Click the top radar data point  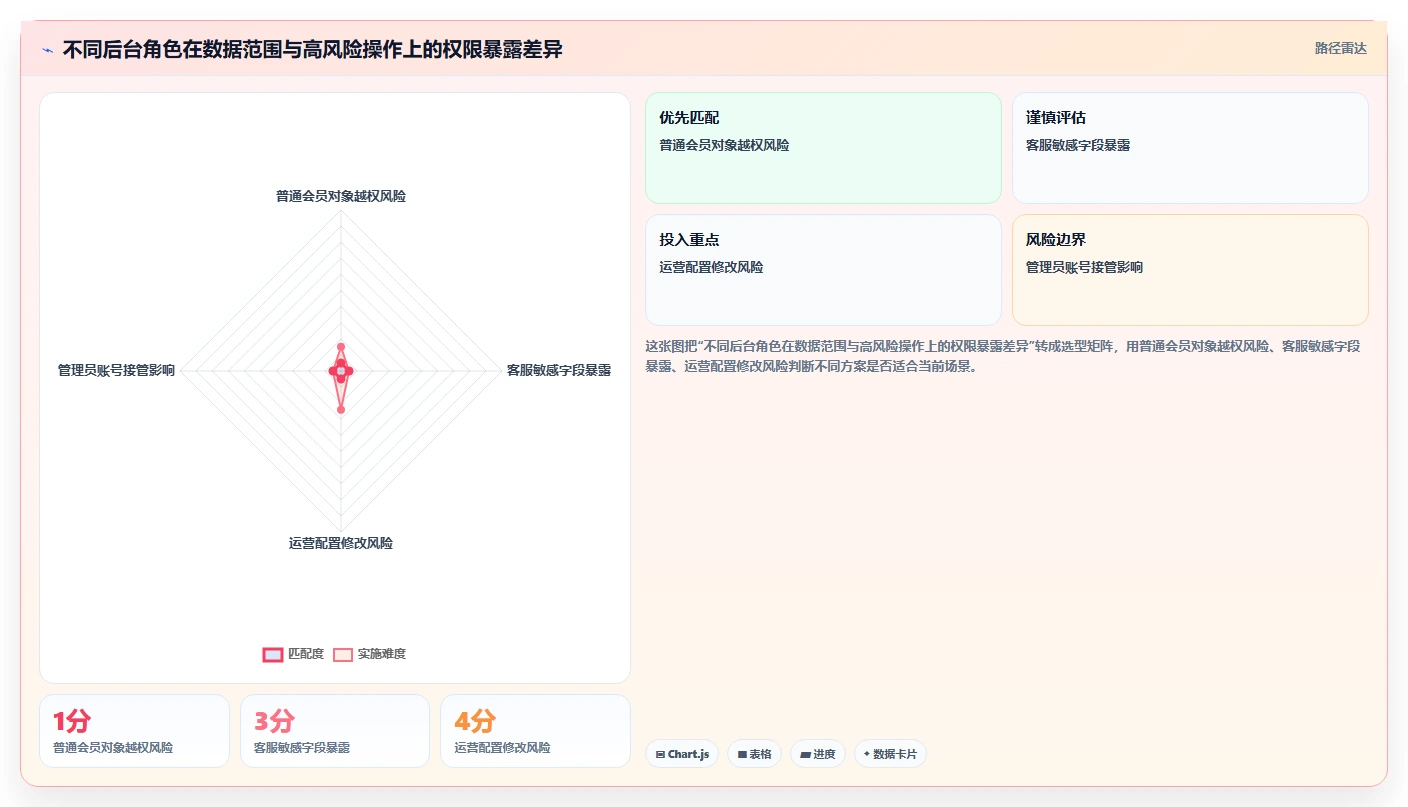tap(341, 347)
